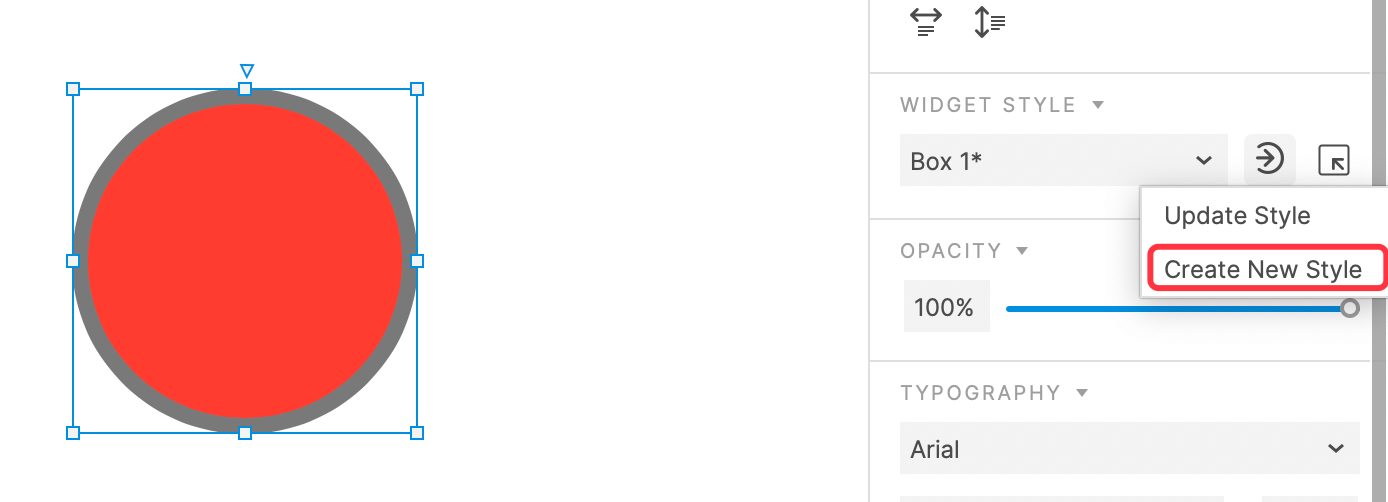This screenshot has width=1388, height=502.
Task: Click the bottom-right selection handle
Action: (x=417, y=433)
